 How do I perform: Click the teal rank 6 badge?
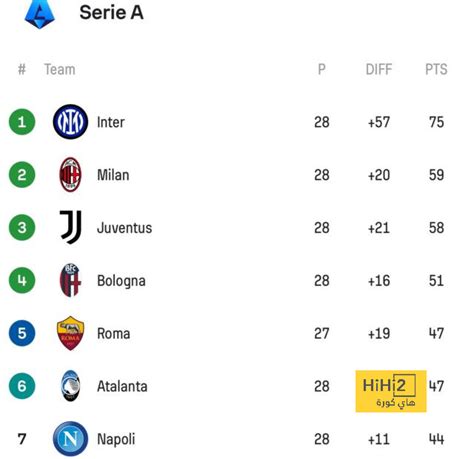pos(22,386)
